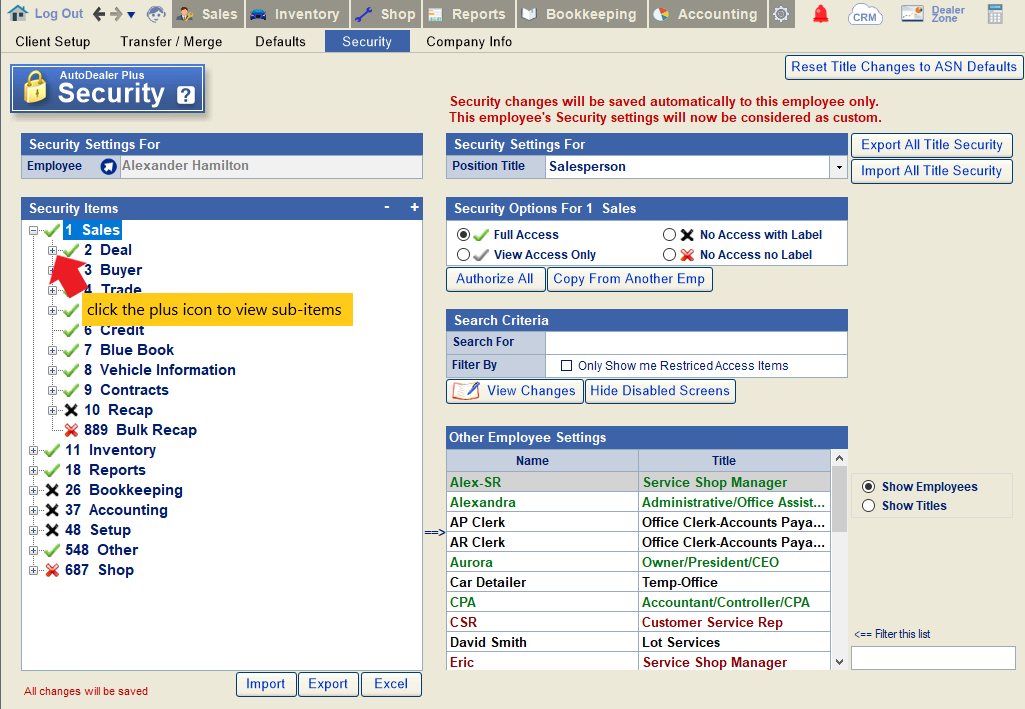
Task: Go forward with the right arrow
Action: 116,14
